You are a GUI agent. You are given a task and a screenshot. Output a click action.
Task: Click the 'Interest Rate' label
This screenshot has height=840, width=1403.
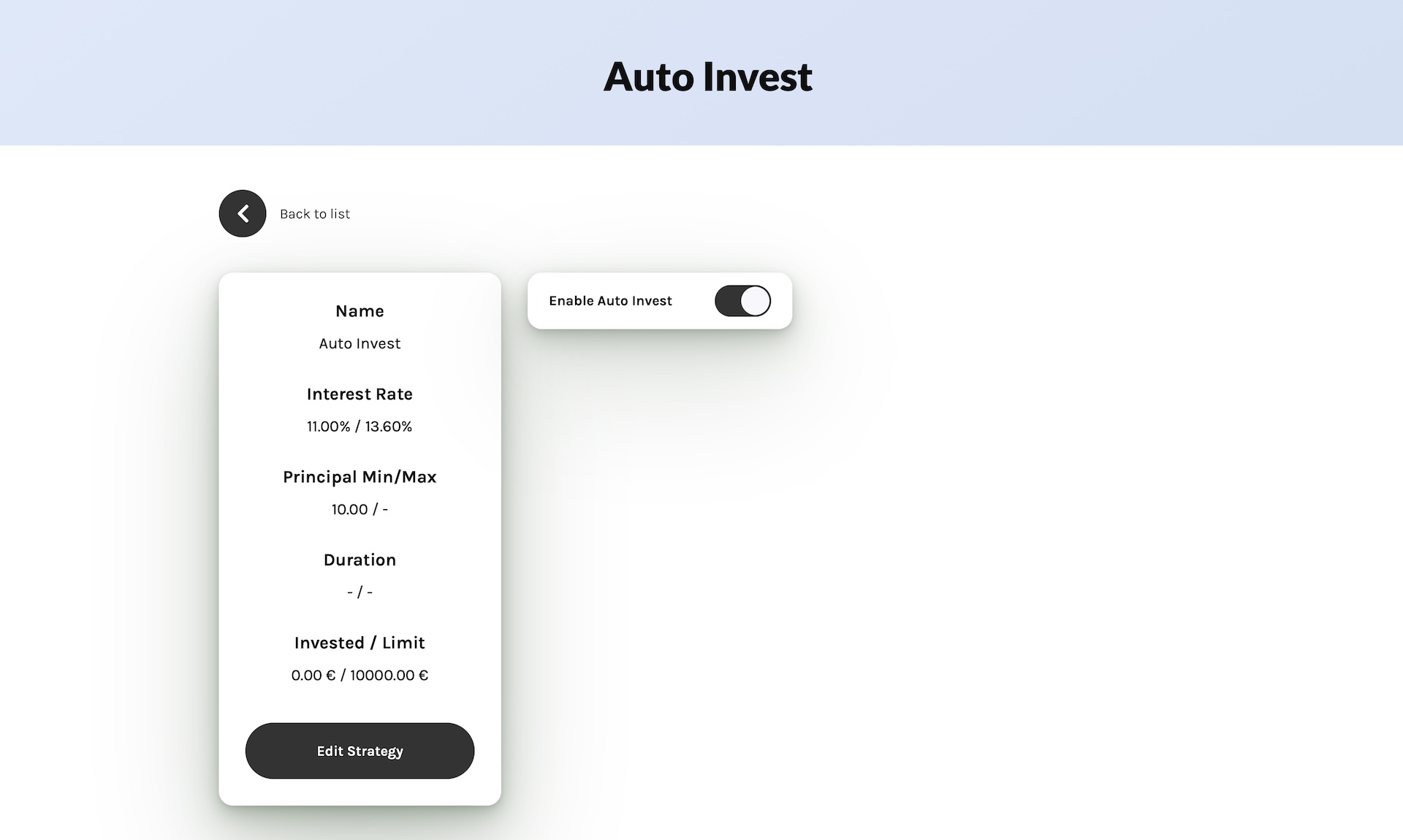coord(360,394)
